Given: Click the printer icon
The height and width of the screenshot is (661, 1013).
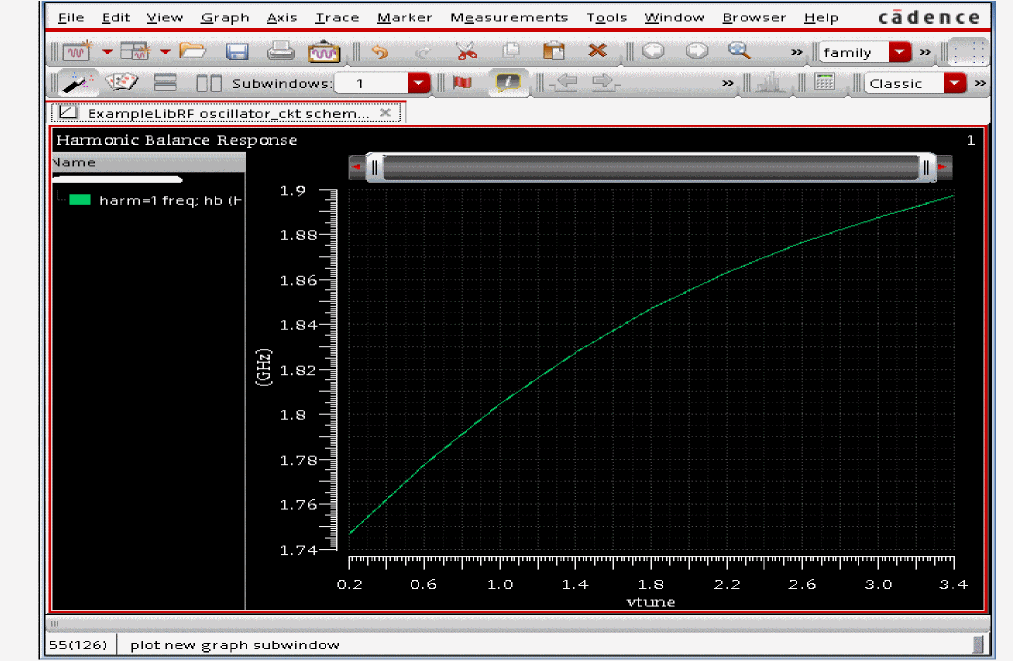Looking at the screenshot, I should [x=281, y=52].
